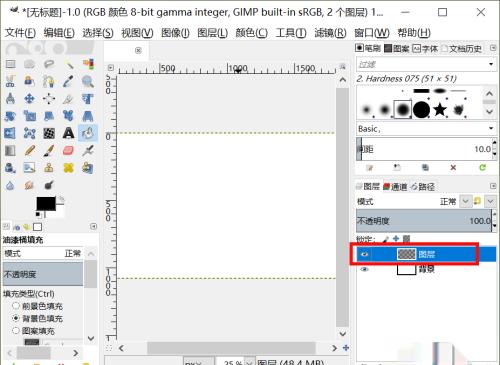Image resolution: width=500 pixels, height=365 pixels.
Task: Click the refresh brushes green icon
Action: pos(482,167)
